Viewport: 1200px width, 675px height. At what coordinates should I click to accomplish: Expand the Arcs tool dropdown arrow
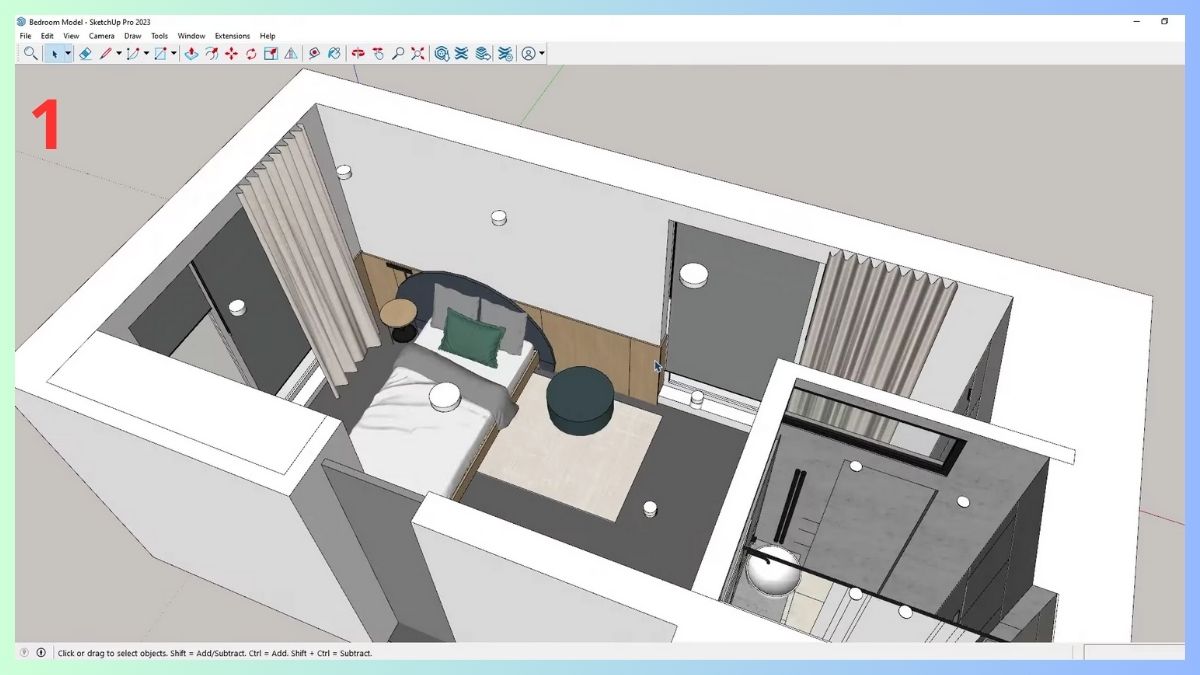click(144, 53)
